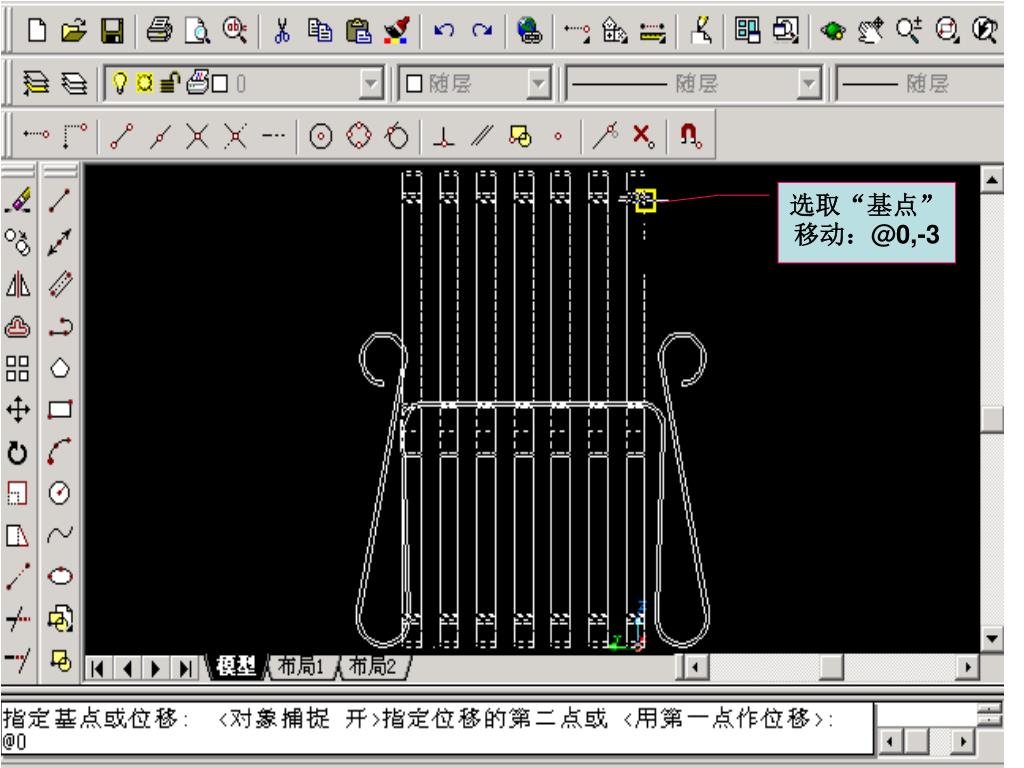
Task: Select the Rotate tool
Action: (18, 453)
